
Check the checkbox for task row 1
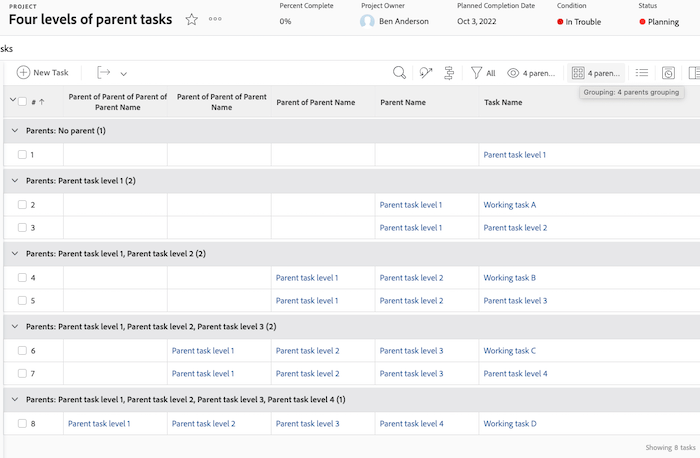(22, 155)
